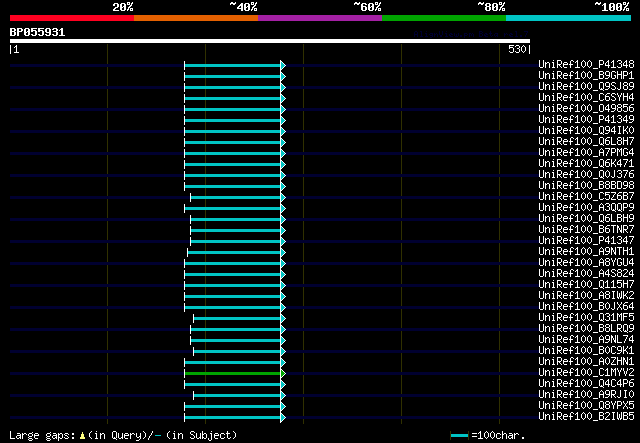Open the UniRef100_P41347 hit
Viewport: 640px width, 443px height.
click(586, 240)
